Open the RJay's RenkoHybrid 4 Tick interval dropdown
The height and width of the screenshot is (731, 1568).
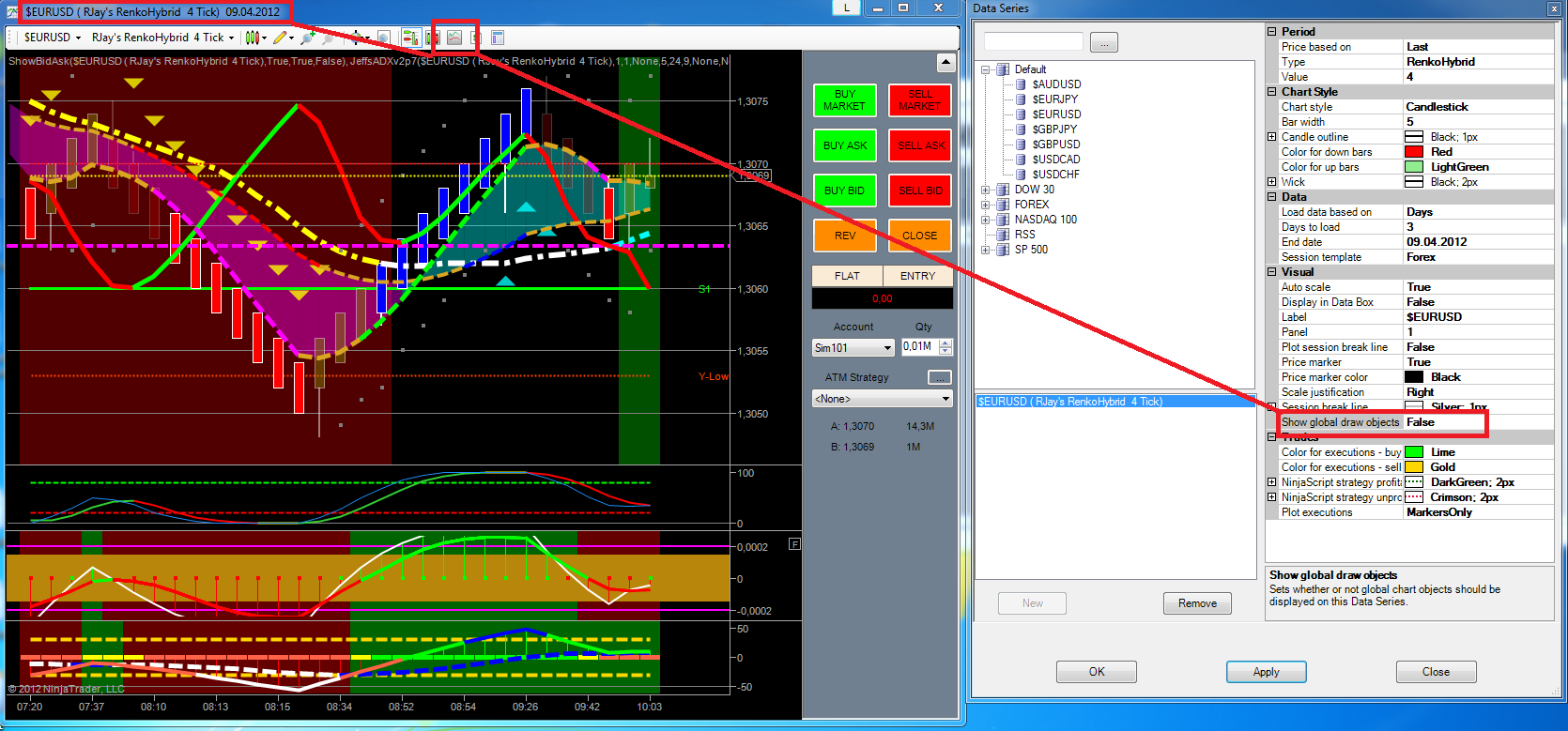coord(163,38)
